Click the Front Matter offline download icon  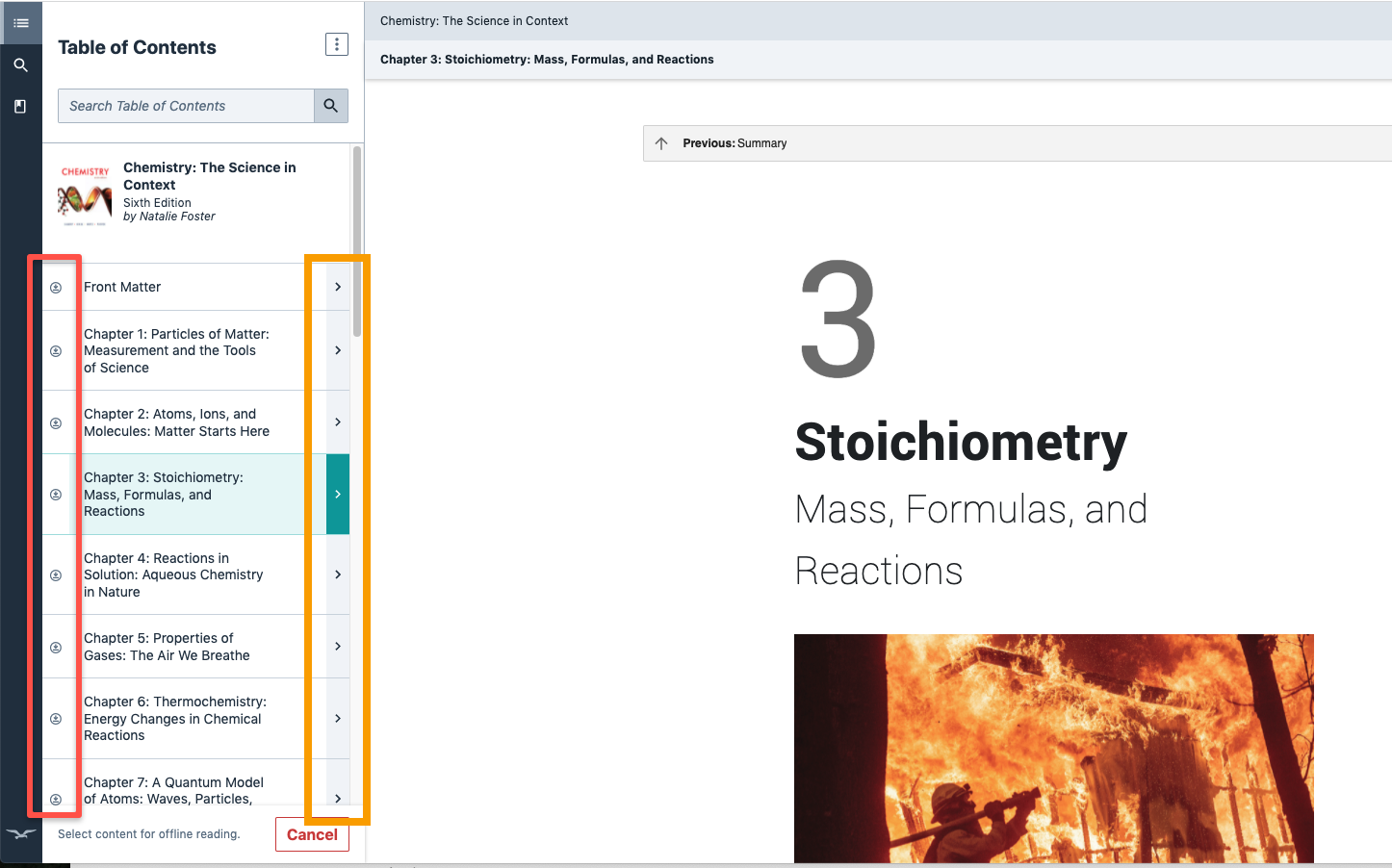56,288
